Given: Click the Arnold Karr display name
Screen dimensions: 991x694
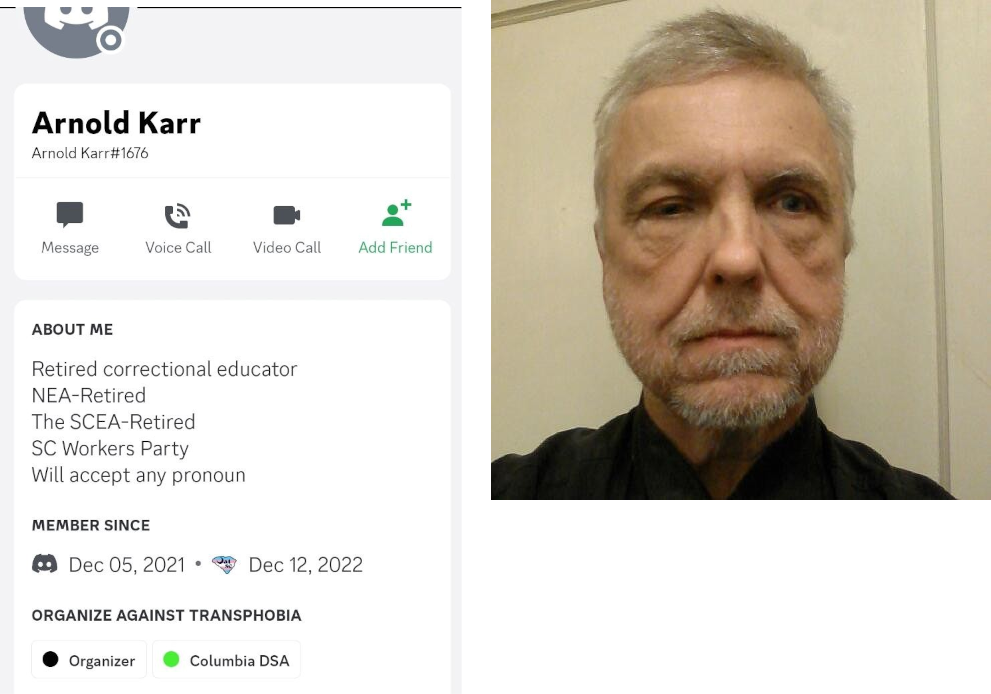Looking at the screenshot, I should (116, 123).
